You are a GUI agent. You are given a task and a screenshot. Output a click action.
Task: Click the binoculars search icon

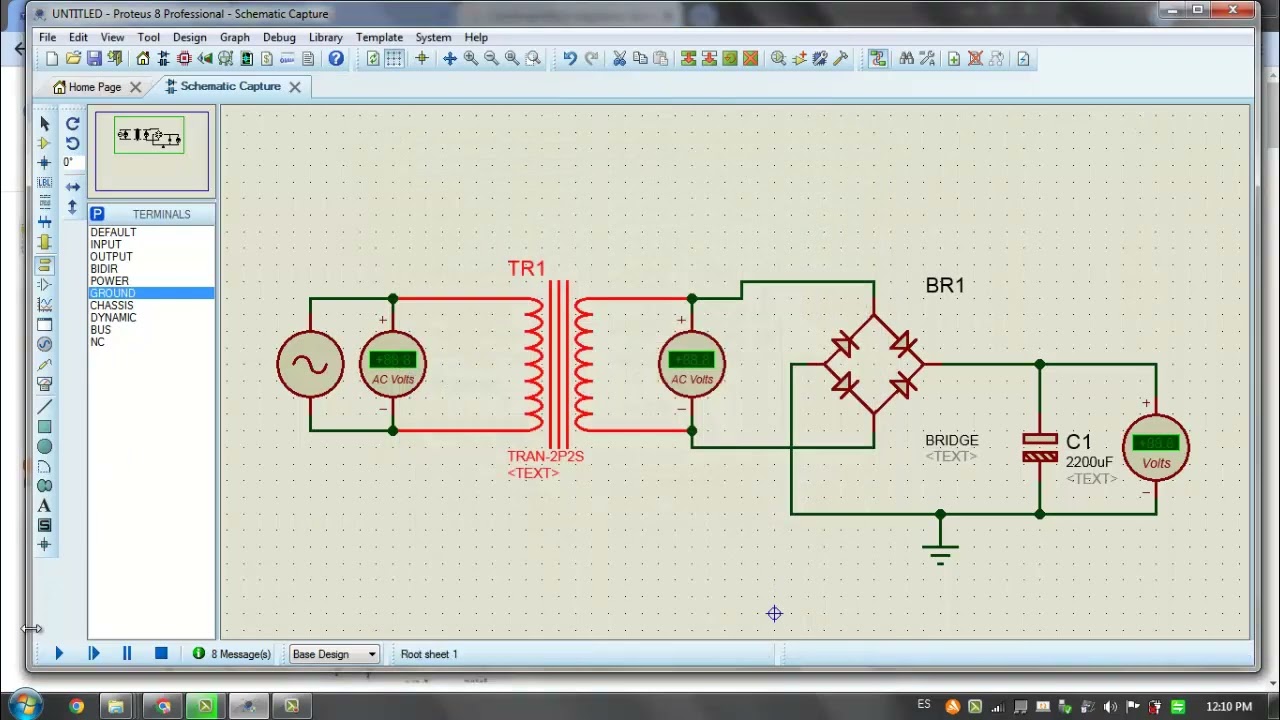coord(906,59)
